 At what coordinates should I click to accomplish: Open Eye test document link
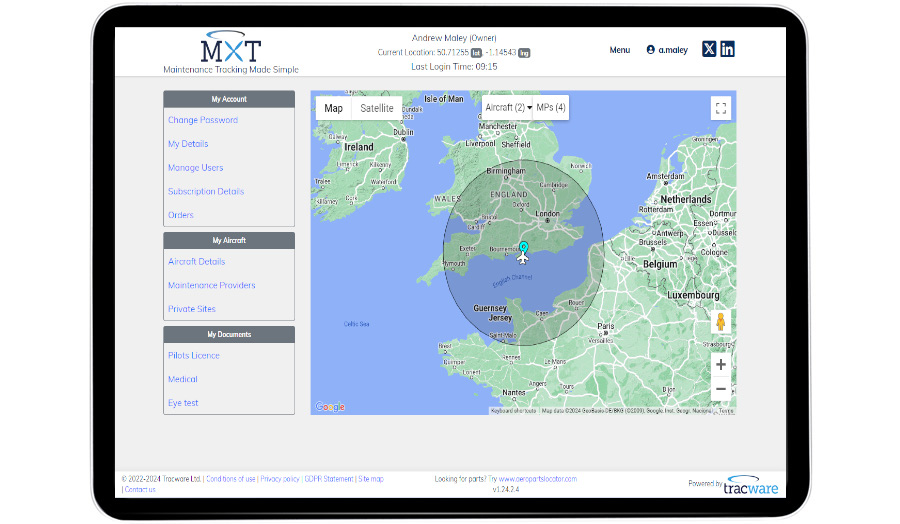[183, 403]
